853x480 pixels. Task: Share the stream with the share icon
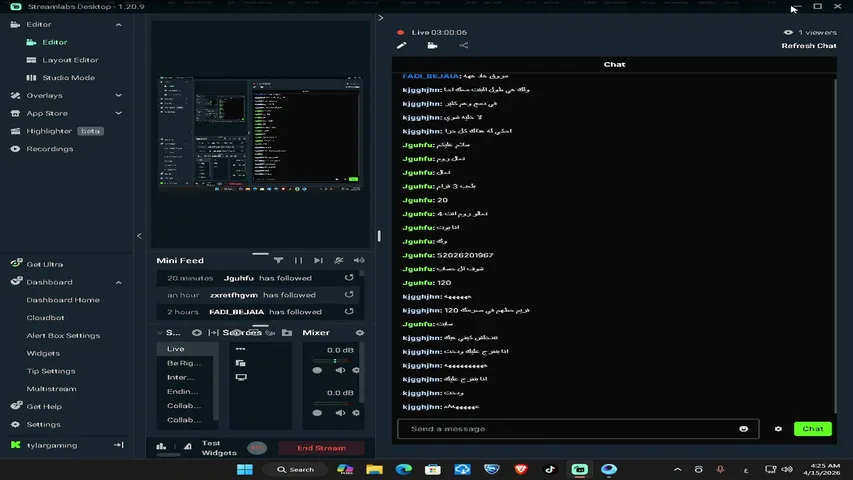click(x=463, y=46)
